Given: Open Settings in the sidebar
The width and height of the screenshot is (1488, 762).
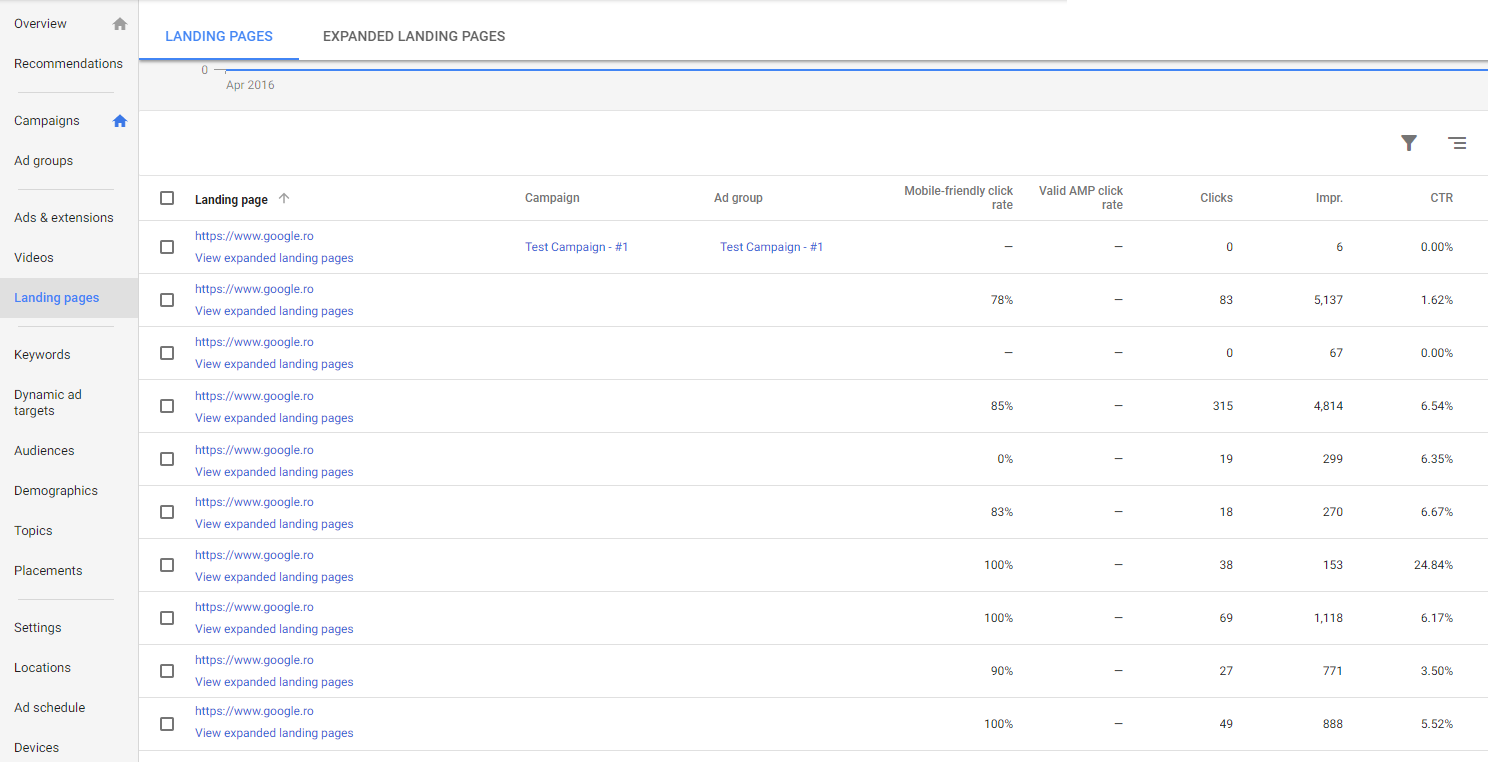Looking at the screenshot, I should (x=38, y=628).
